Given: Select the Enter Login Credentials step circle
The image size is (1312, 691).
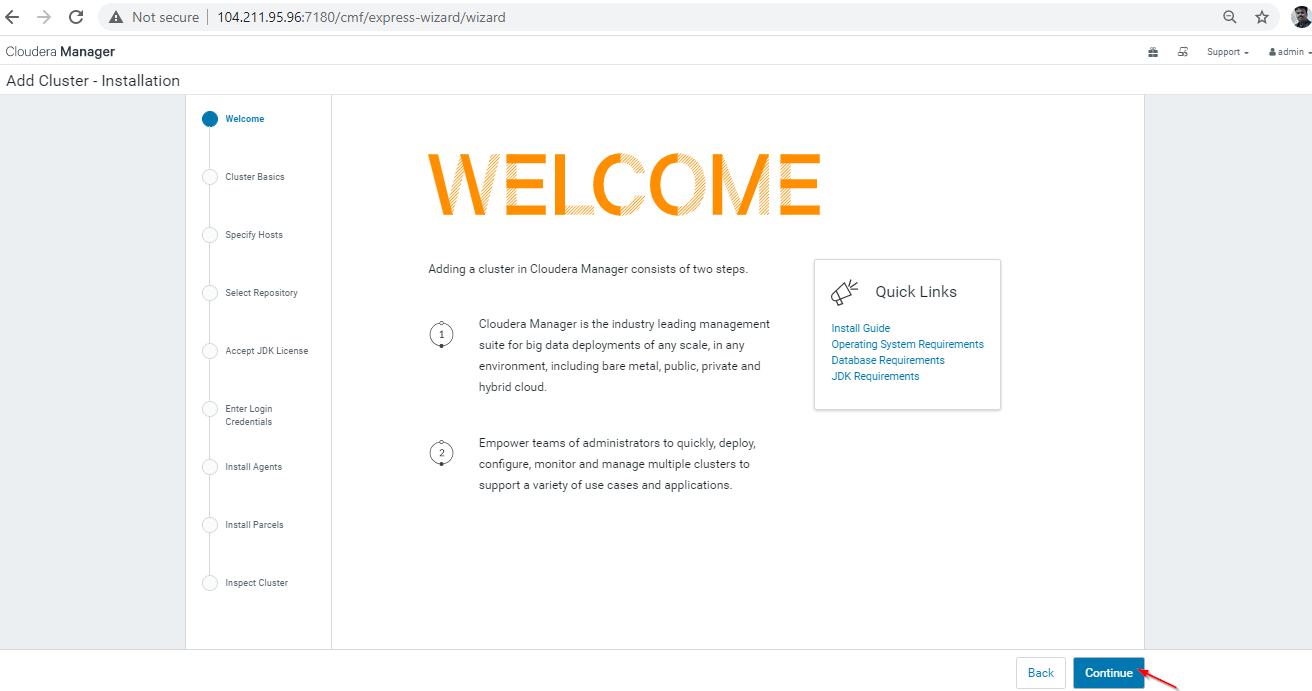Looking at the screenshot, I should click(210, 409).
